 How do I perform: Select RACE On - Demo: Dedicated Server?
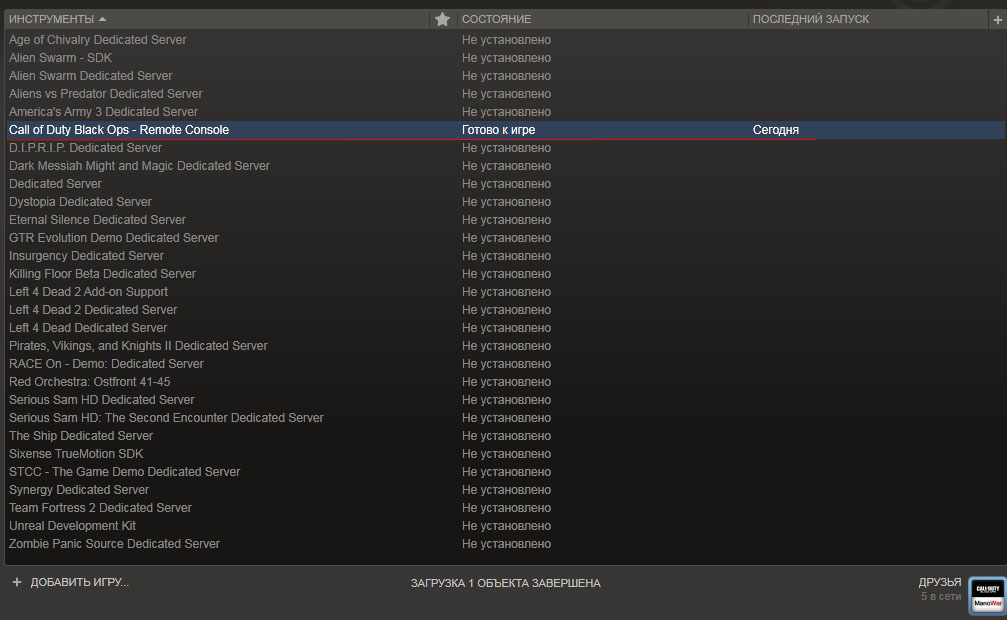(106, 364)
